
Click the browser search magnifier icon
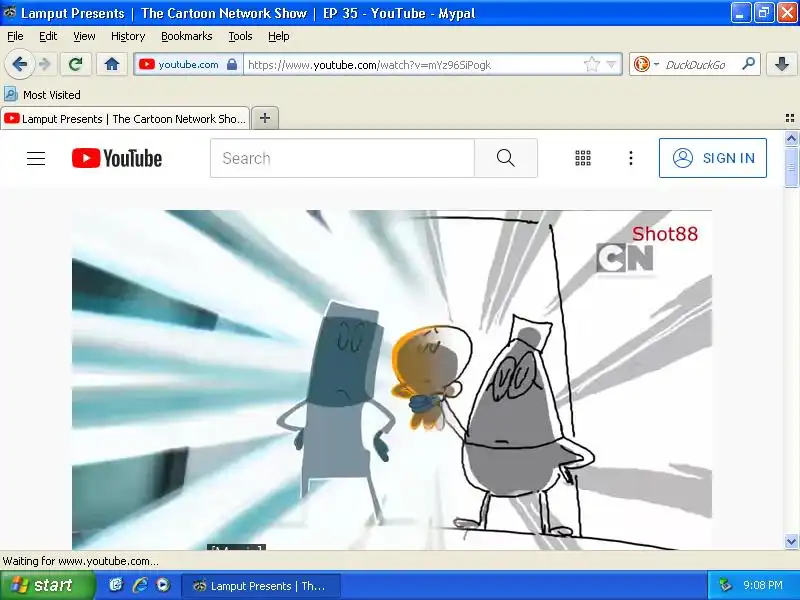[748, 64]
